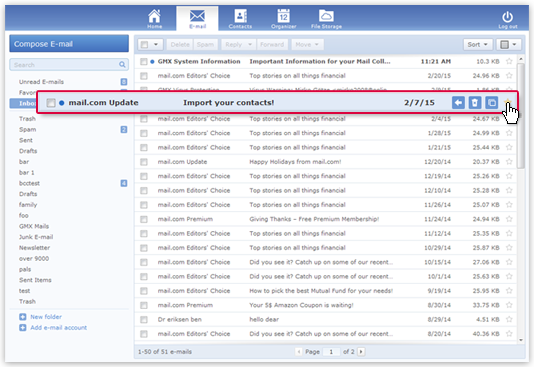
Task: Click the Forward toolbar button
Action: click(x=272, y=45)
